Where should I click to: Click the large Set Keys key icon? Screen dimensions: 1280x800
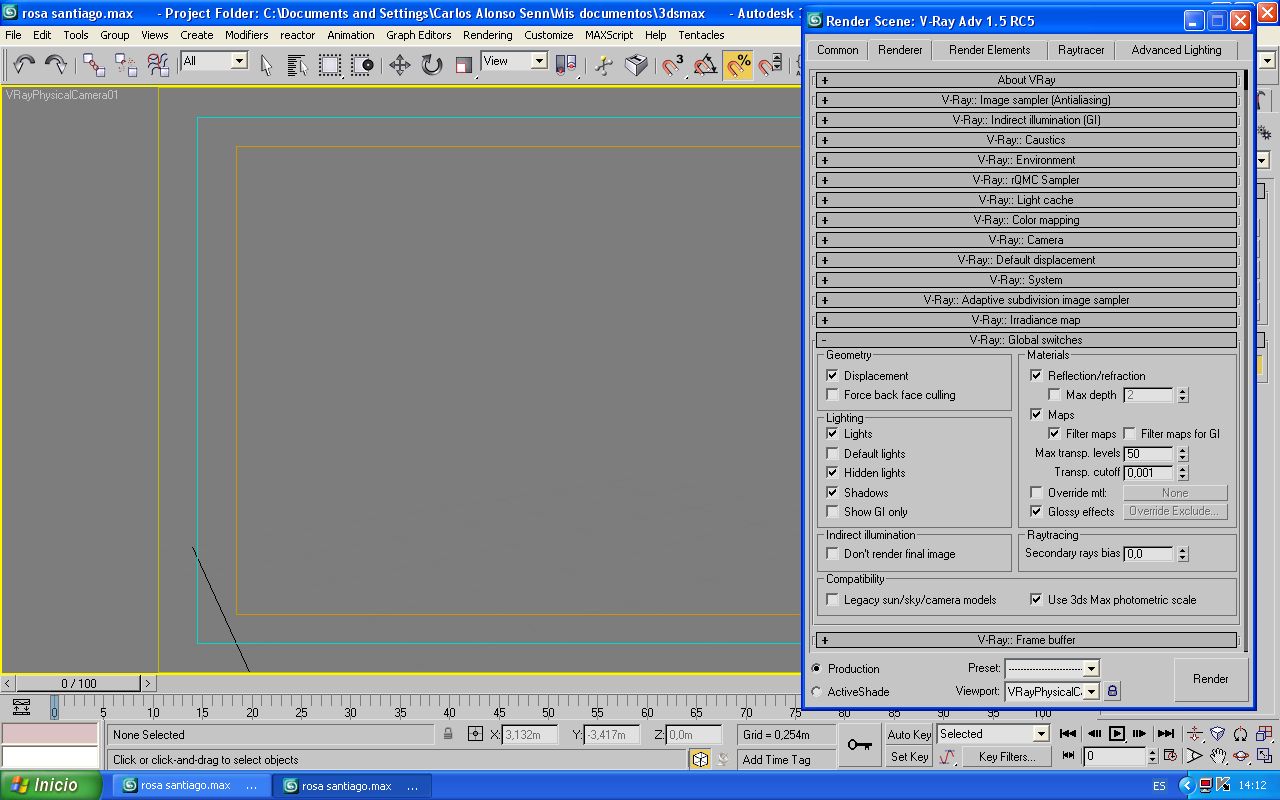859,745
